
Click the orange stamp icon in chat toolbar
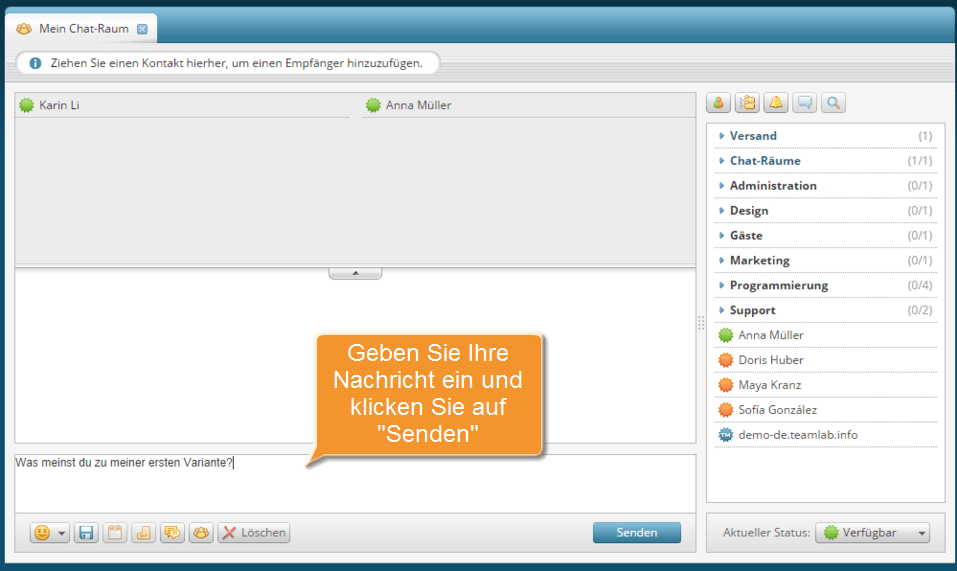143,533
